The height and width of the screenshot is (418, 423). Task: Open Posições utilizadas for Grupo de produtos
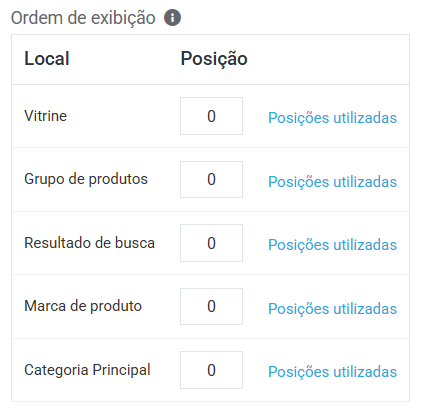point(332,182)
